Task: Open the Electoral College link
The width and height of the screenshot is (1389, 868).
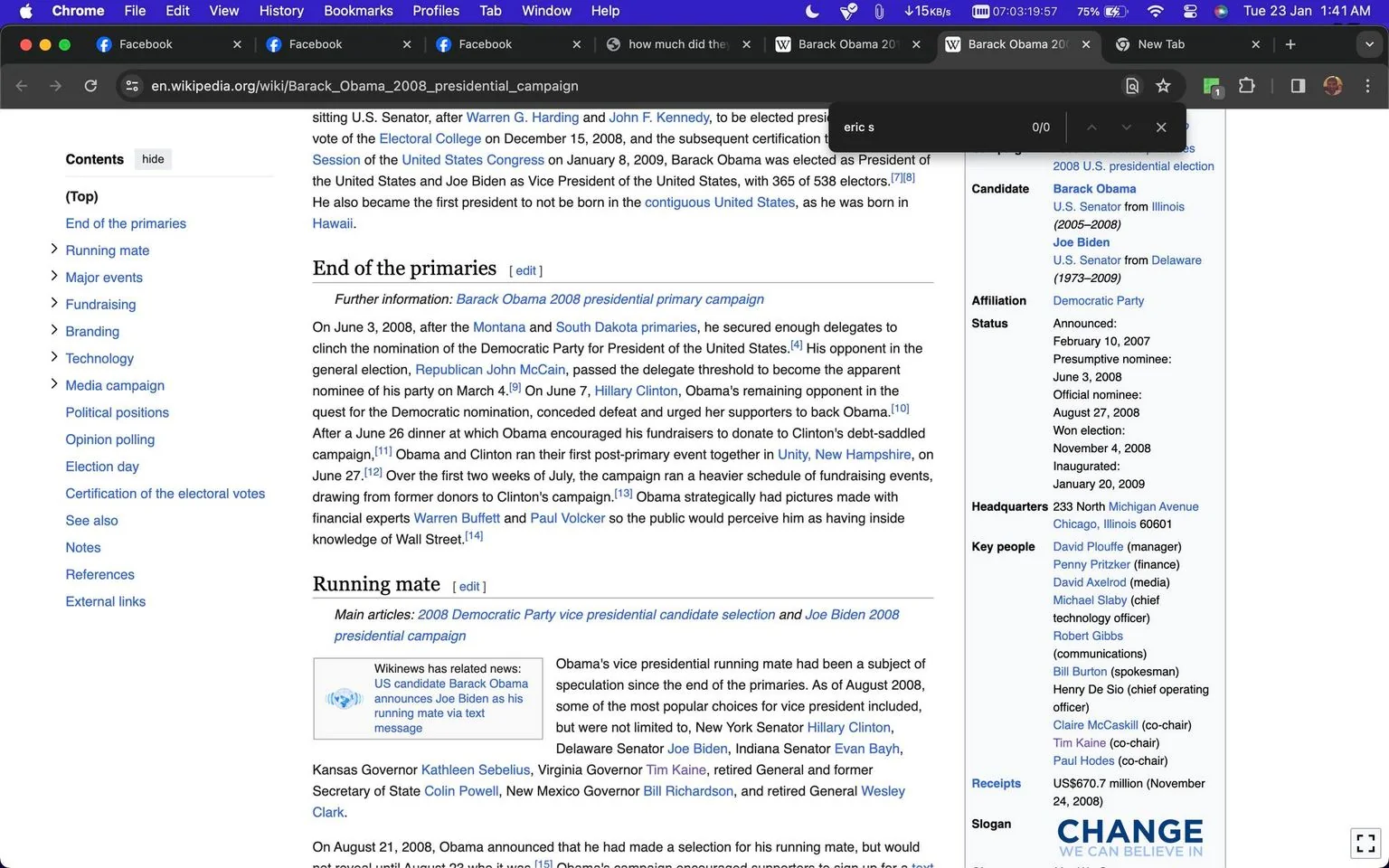Action: tap(430, 138)
